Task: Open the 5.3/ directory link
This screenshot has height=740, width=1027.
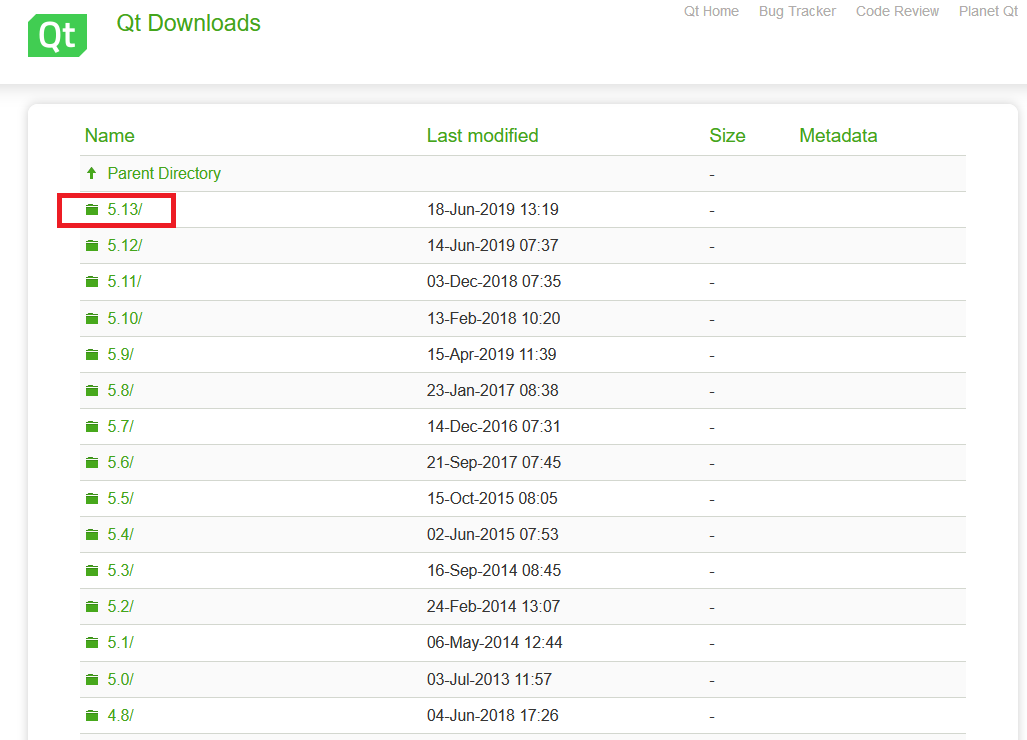Action: click(x=121, y=570)
